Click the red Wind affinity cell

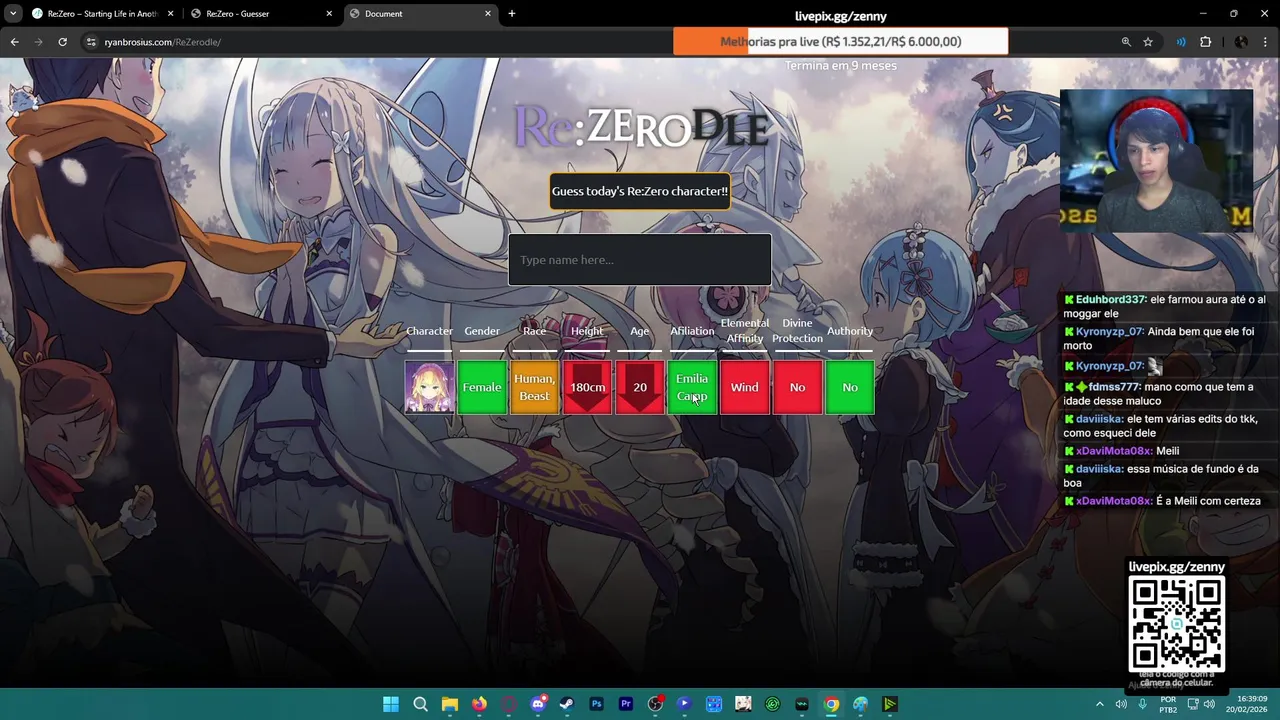[x=744, y=387]
